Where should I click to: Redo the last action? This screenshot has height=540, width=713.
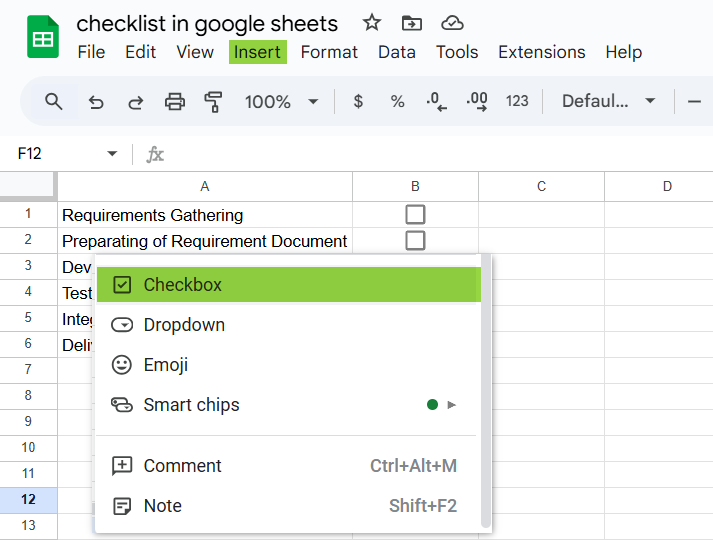point(135,102)
